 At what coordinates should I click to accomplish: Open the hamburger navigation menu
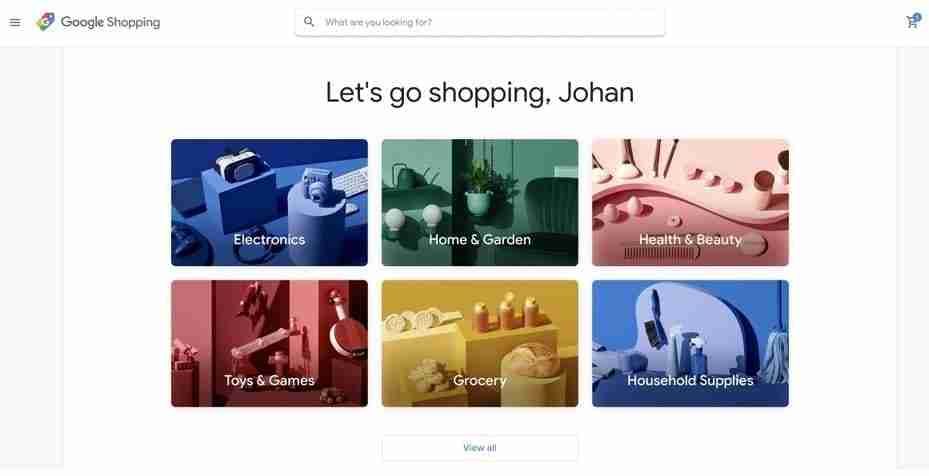point(15,23)
